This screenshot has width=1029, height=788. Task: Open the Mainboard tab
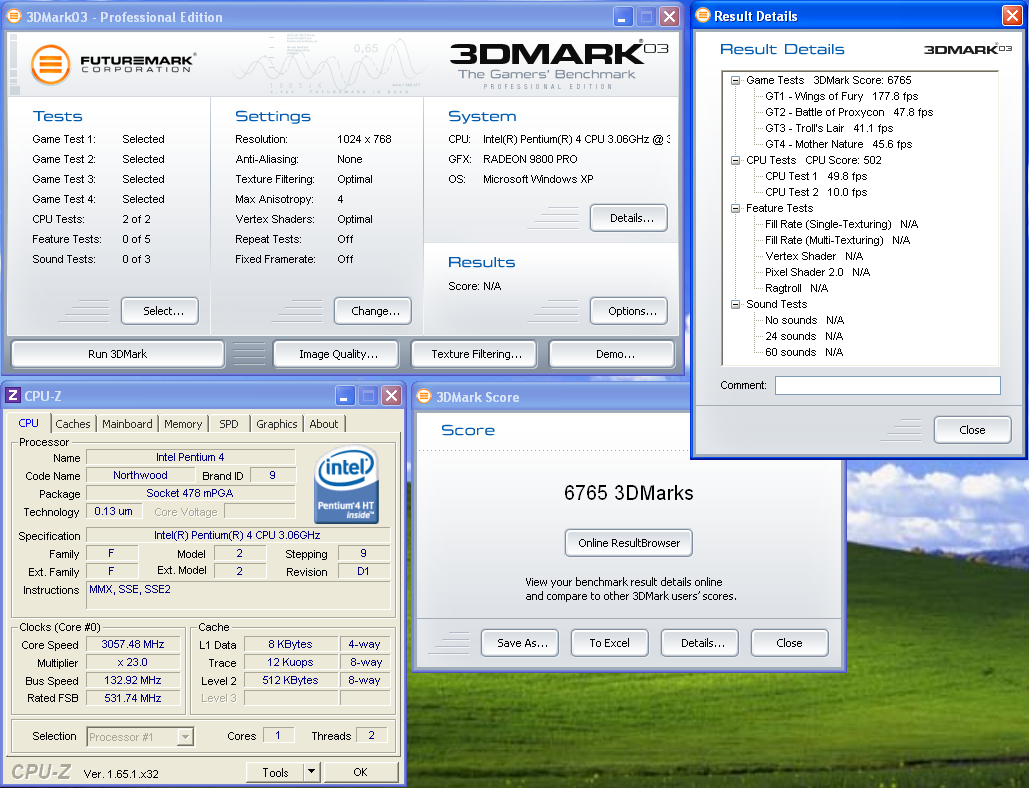pyautogui.click(x=127, y=424)
